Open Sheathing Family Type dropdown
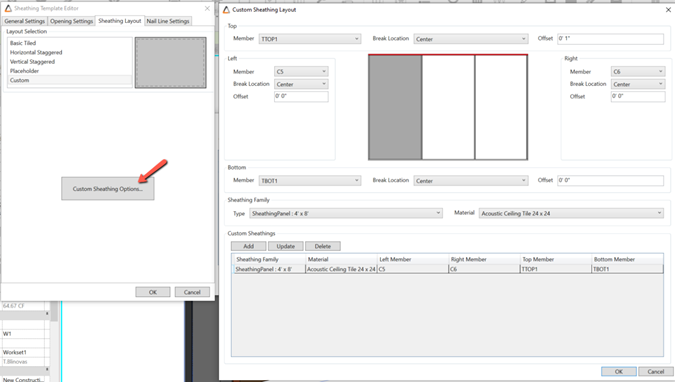This screenshot has height=382, width=675. click(346, 213)
